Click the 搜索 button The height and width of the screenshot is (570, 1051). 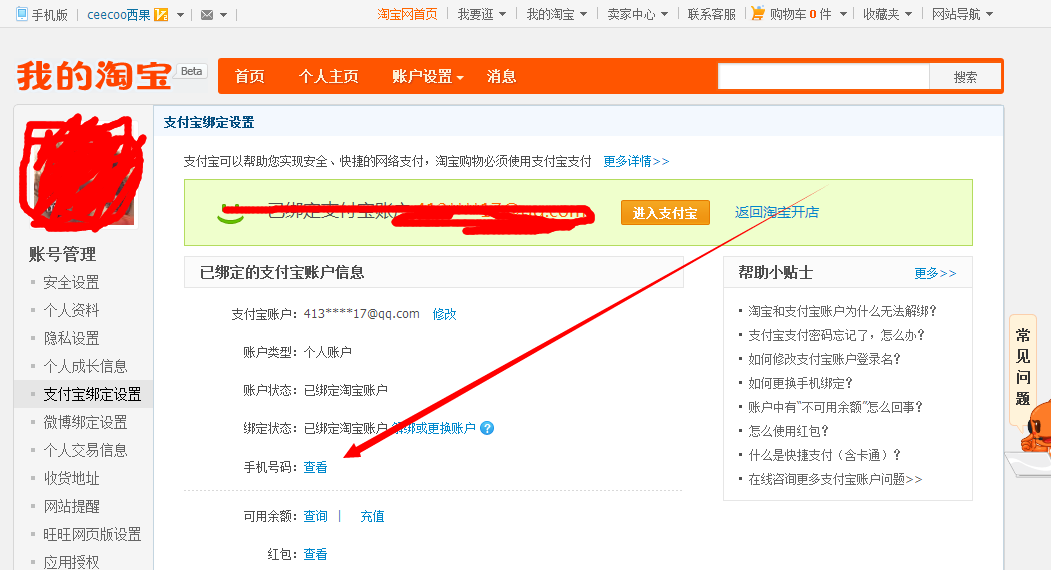[965, 77]
